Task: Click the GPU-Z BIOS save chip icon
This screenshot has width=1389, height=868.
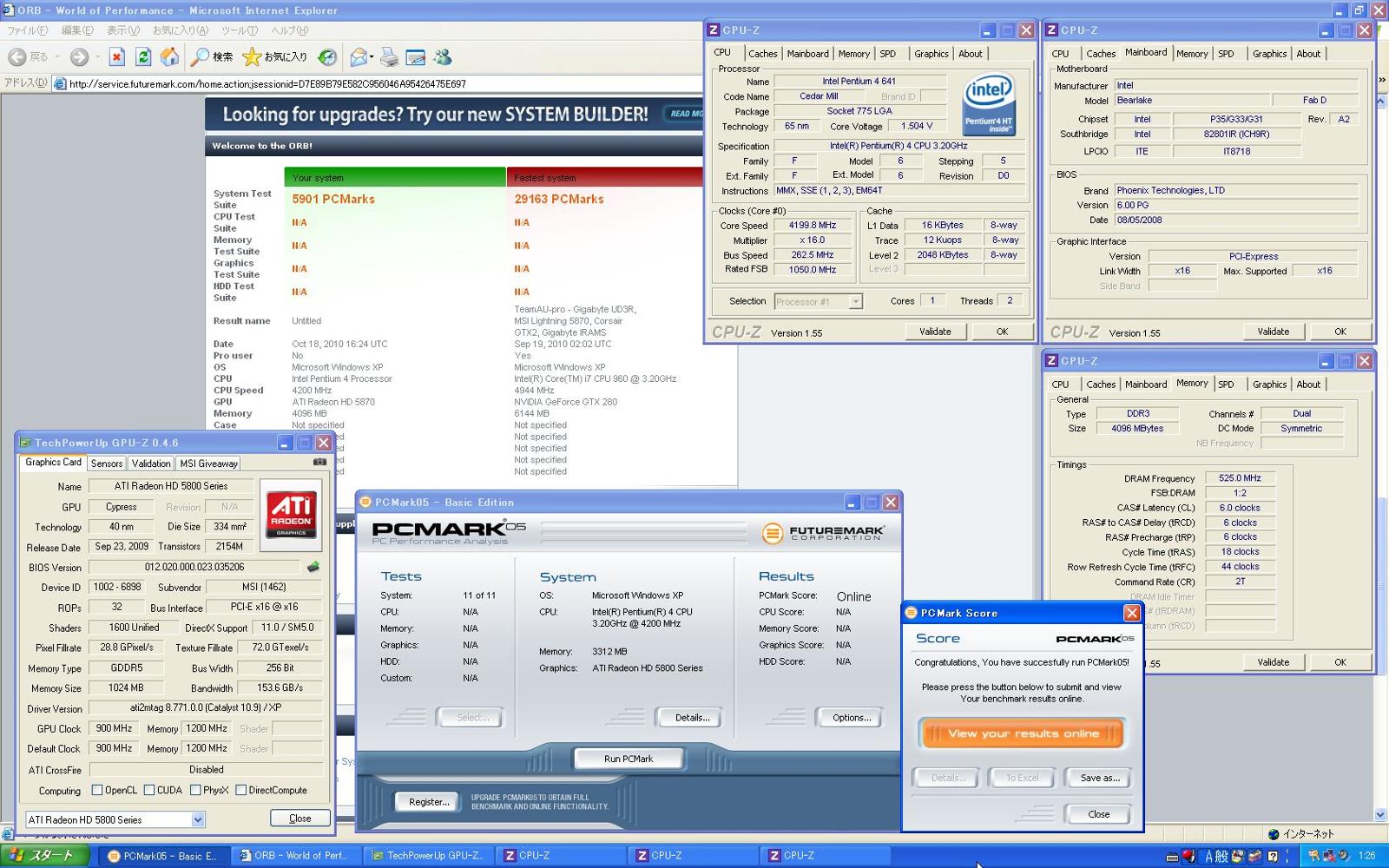Action: [x=313, y=567]
